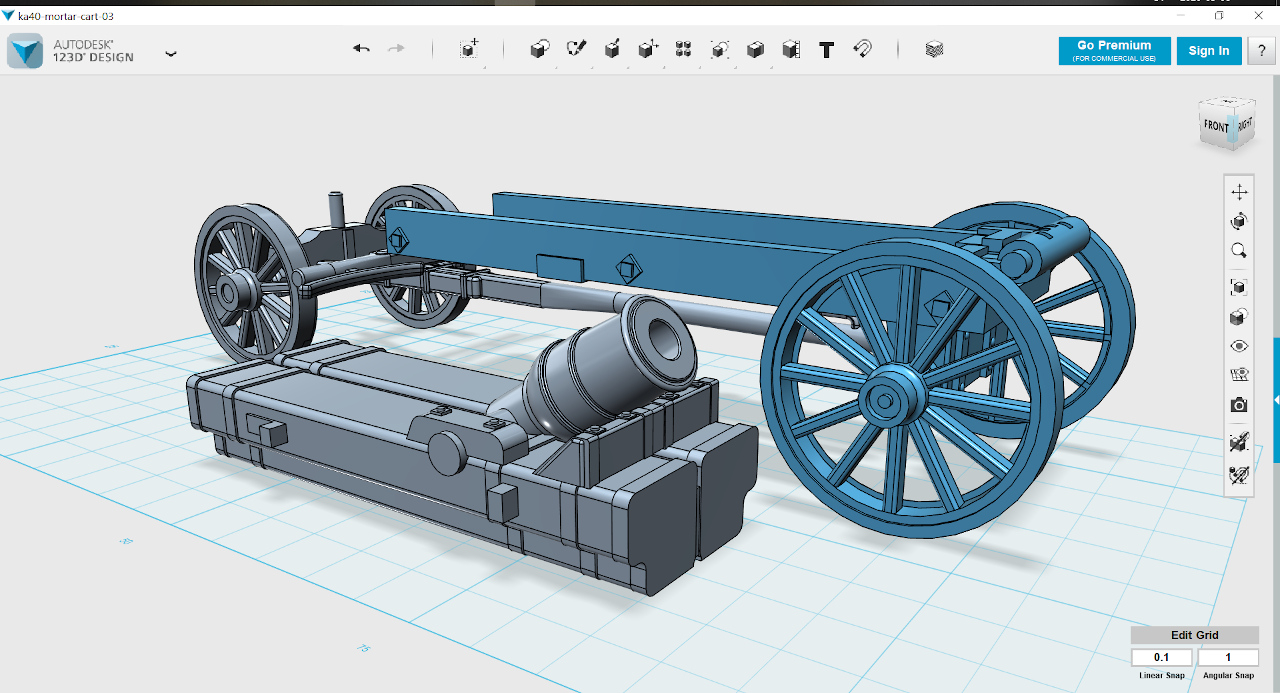This screenshot has width=1280, height=693.
Task: Open the Primitives menu
Action: pyautogui.click(x=539, y=49)
